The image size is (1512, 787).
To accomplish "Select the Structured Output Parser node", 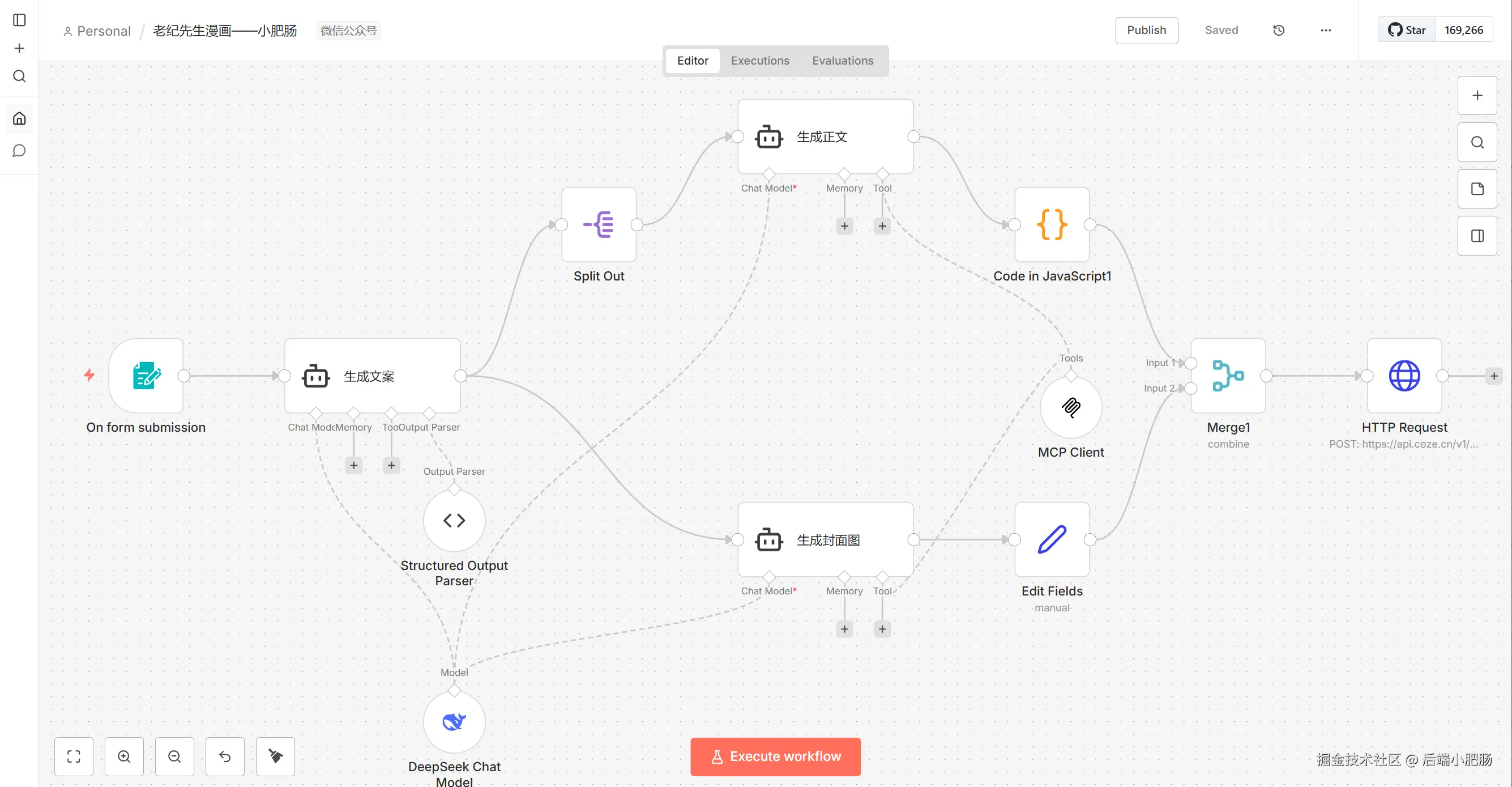I will coord(454,520).
